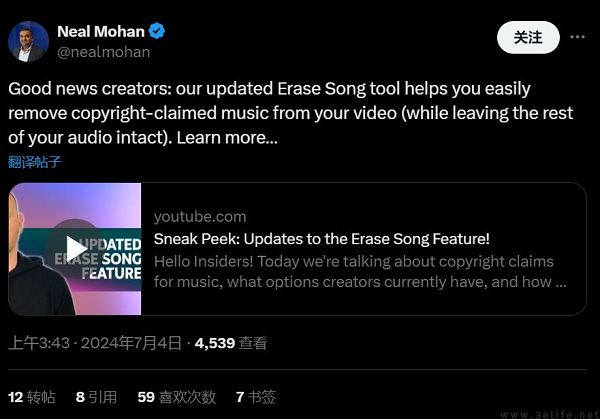
Task: Play the Erase Song video
Action: click(x=75, y=247)
